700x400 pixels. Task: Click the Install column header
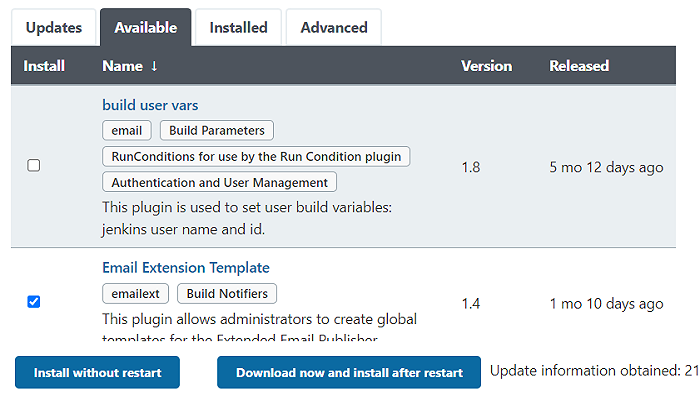point(44,66)
